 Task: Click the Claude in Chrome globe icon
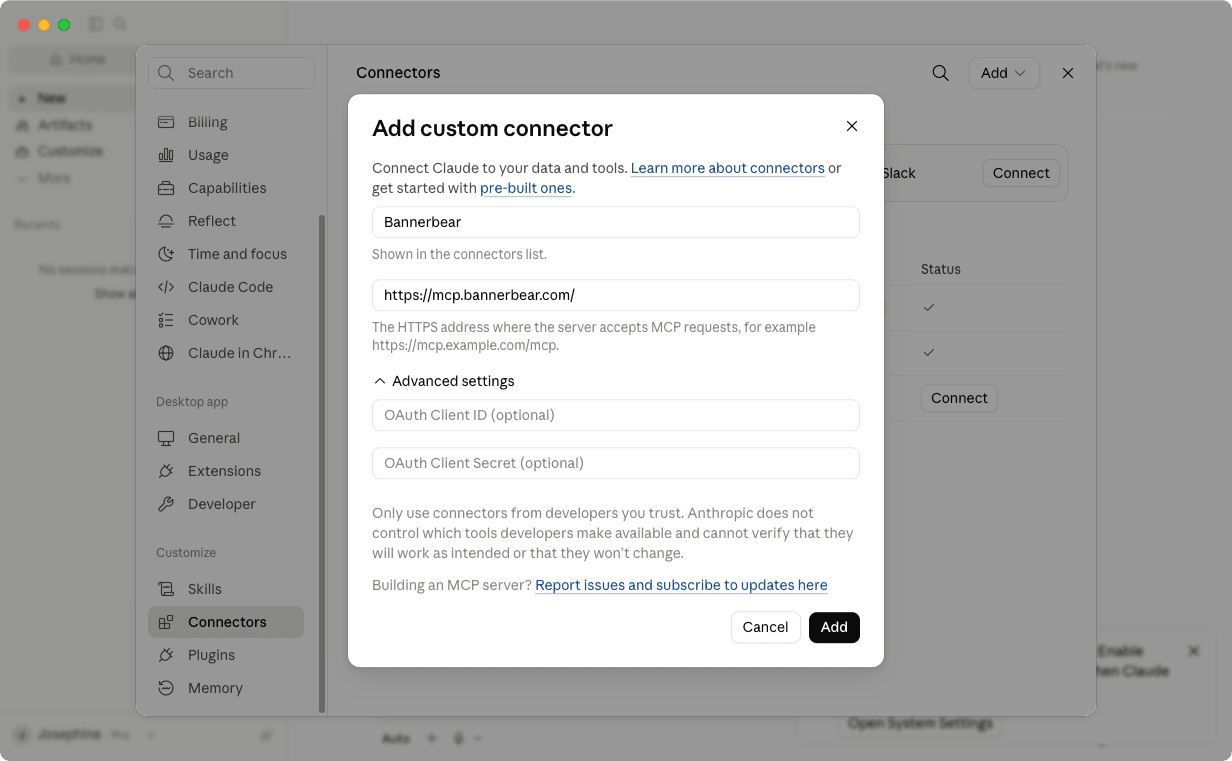[x=166, y=353]
